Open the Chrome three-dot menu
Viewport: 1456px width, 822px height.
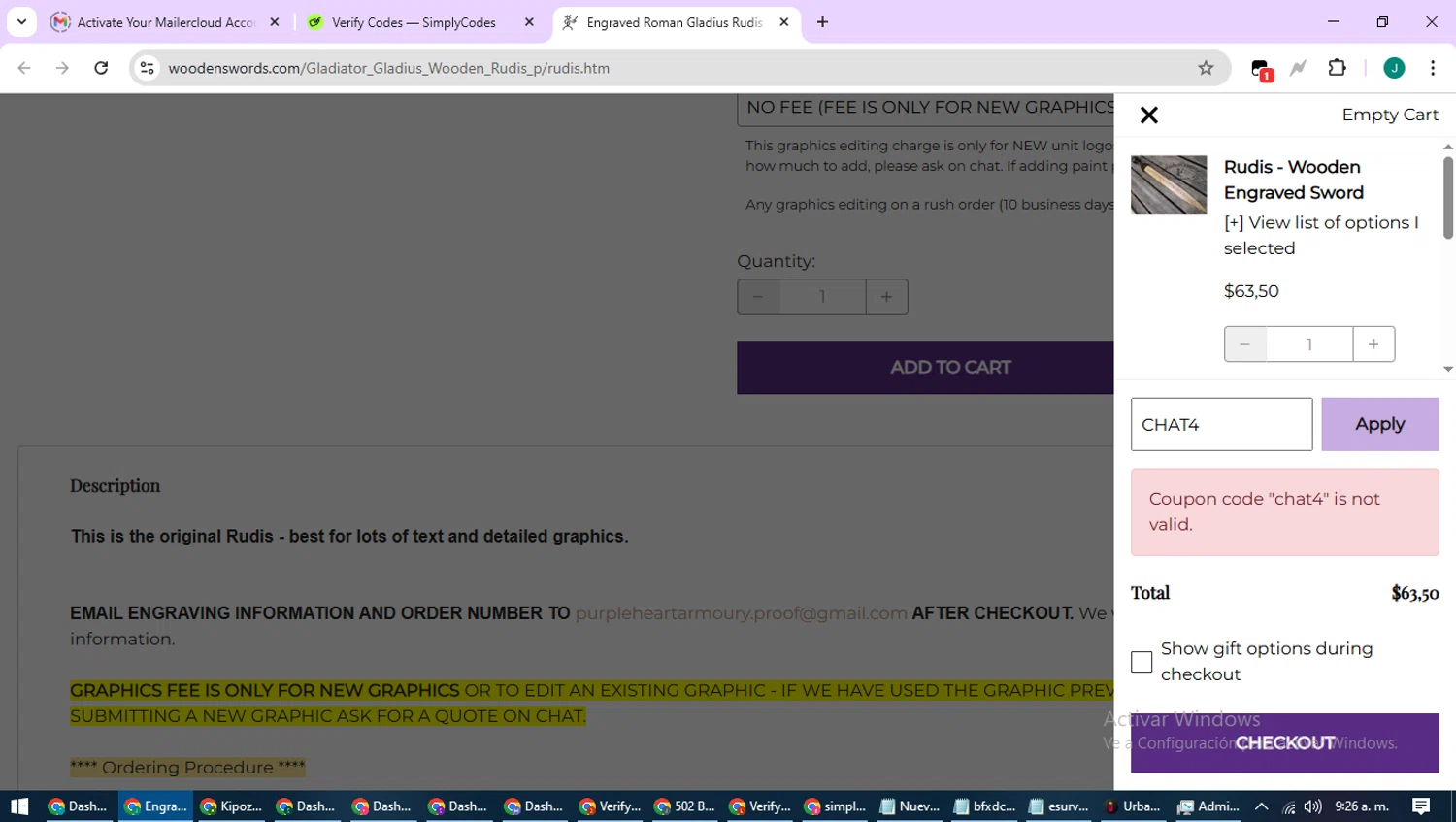coord(1433,68)
